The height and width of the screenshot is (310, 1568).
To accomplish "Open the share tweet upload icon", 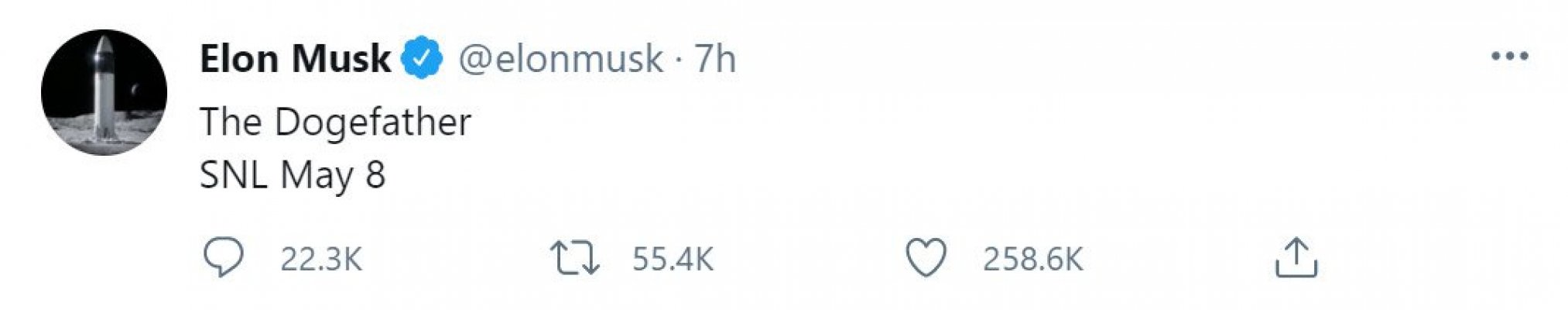I will tap(1296, 258).
